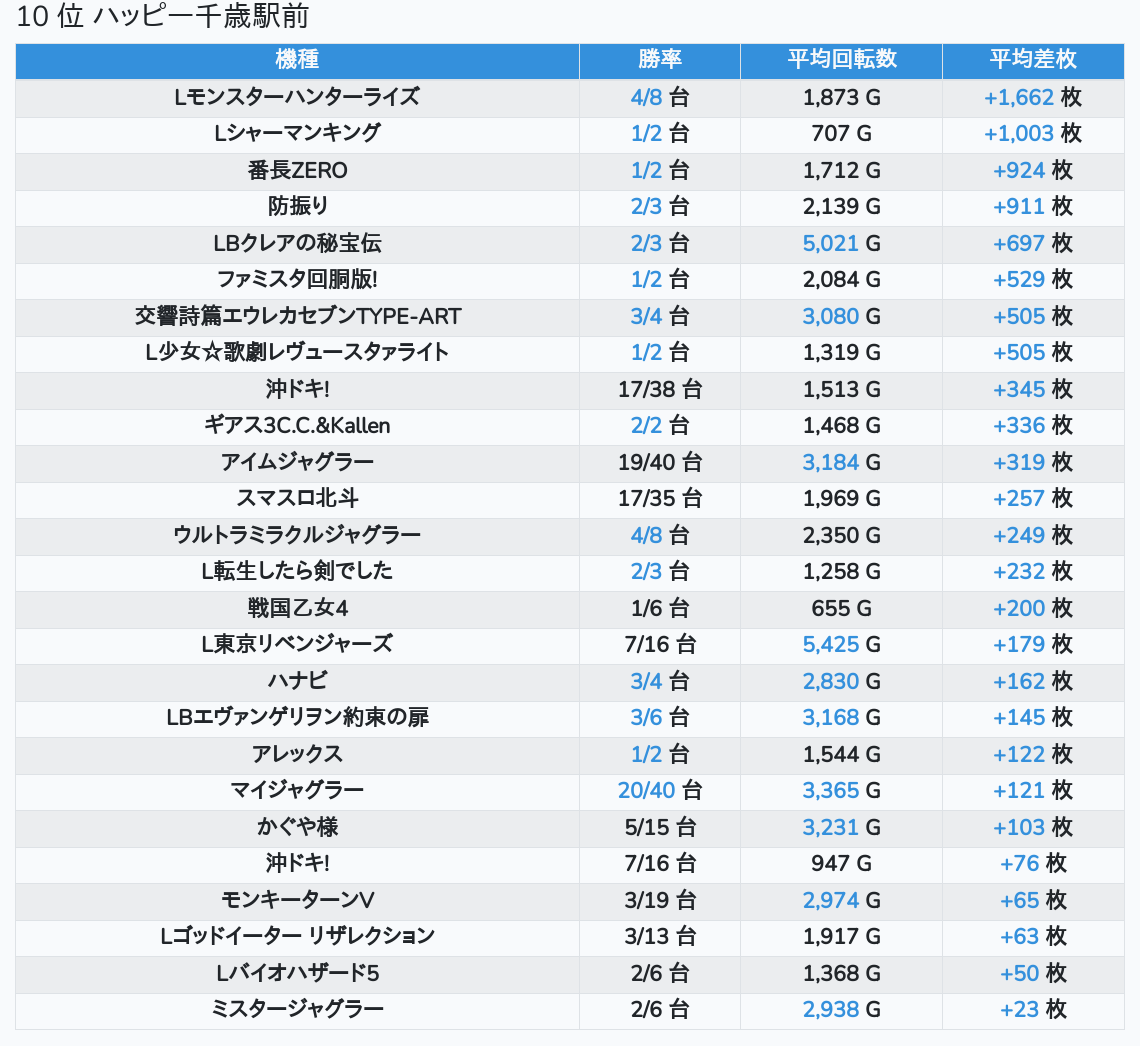The width and height of the screenshot is (1140, 1046).
Task: Click the average difference +697 枚
Action: [1033, 244]
